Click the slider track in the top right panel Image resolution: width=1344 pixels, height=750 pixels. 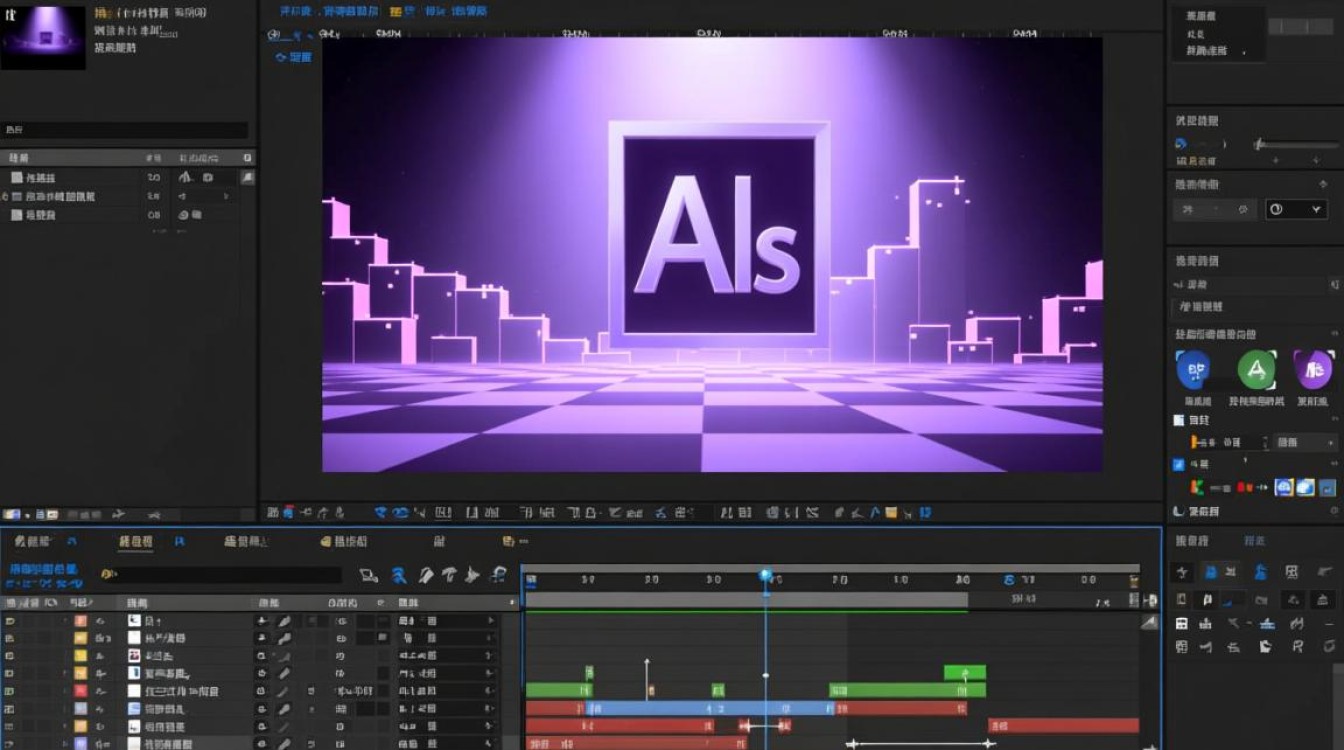(1296, 145)
